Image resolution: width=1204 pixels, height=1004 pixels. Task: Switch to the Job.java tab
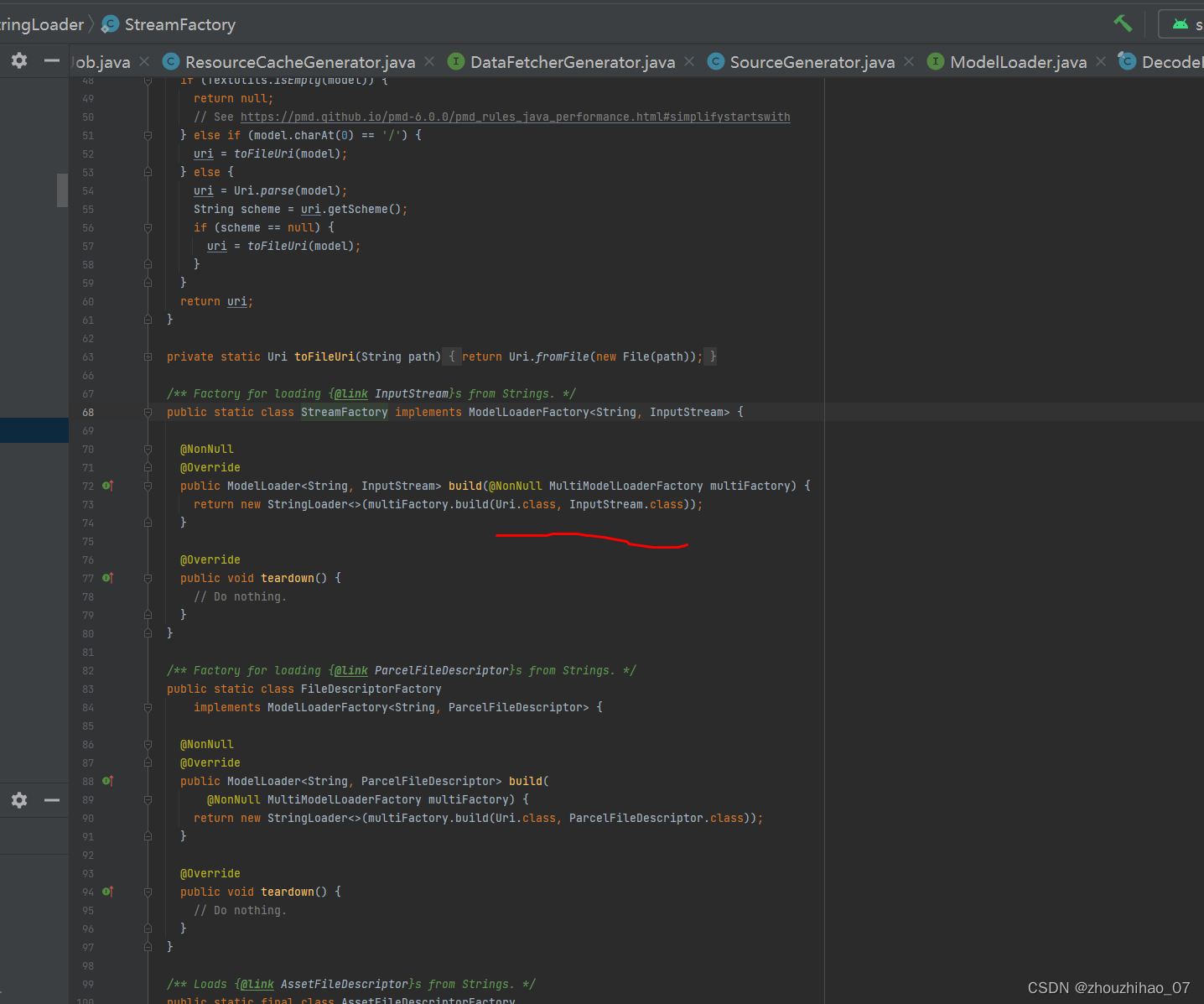pyautogui.click(x=102, y=62)
